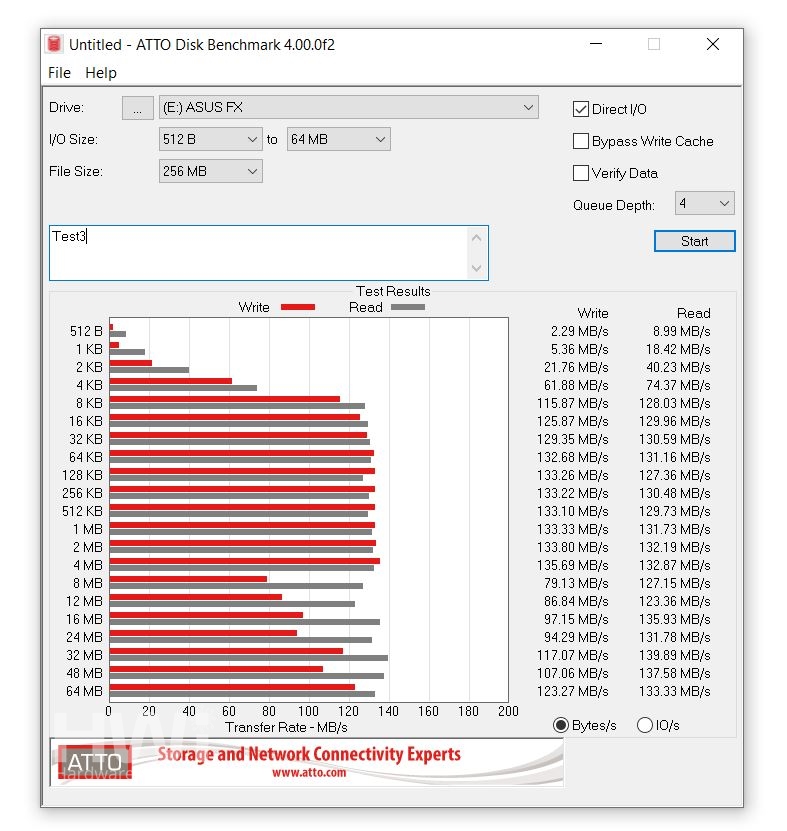Open the File menu

59,73
